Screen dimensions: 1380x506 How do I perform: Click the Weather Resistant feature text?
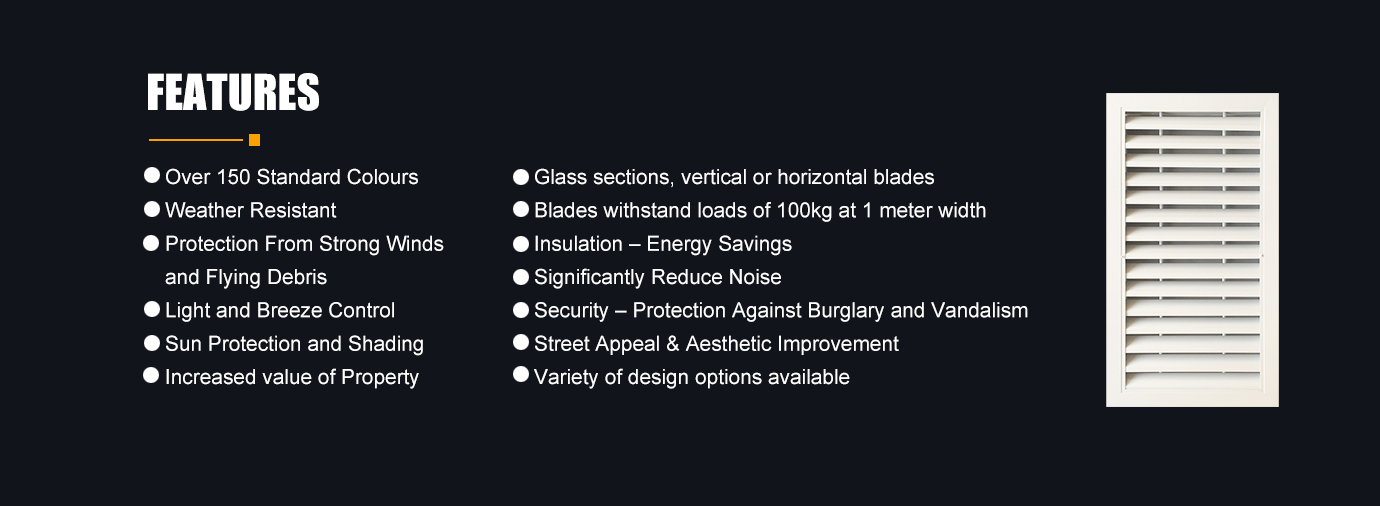(x=251, y=211)
